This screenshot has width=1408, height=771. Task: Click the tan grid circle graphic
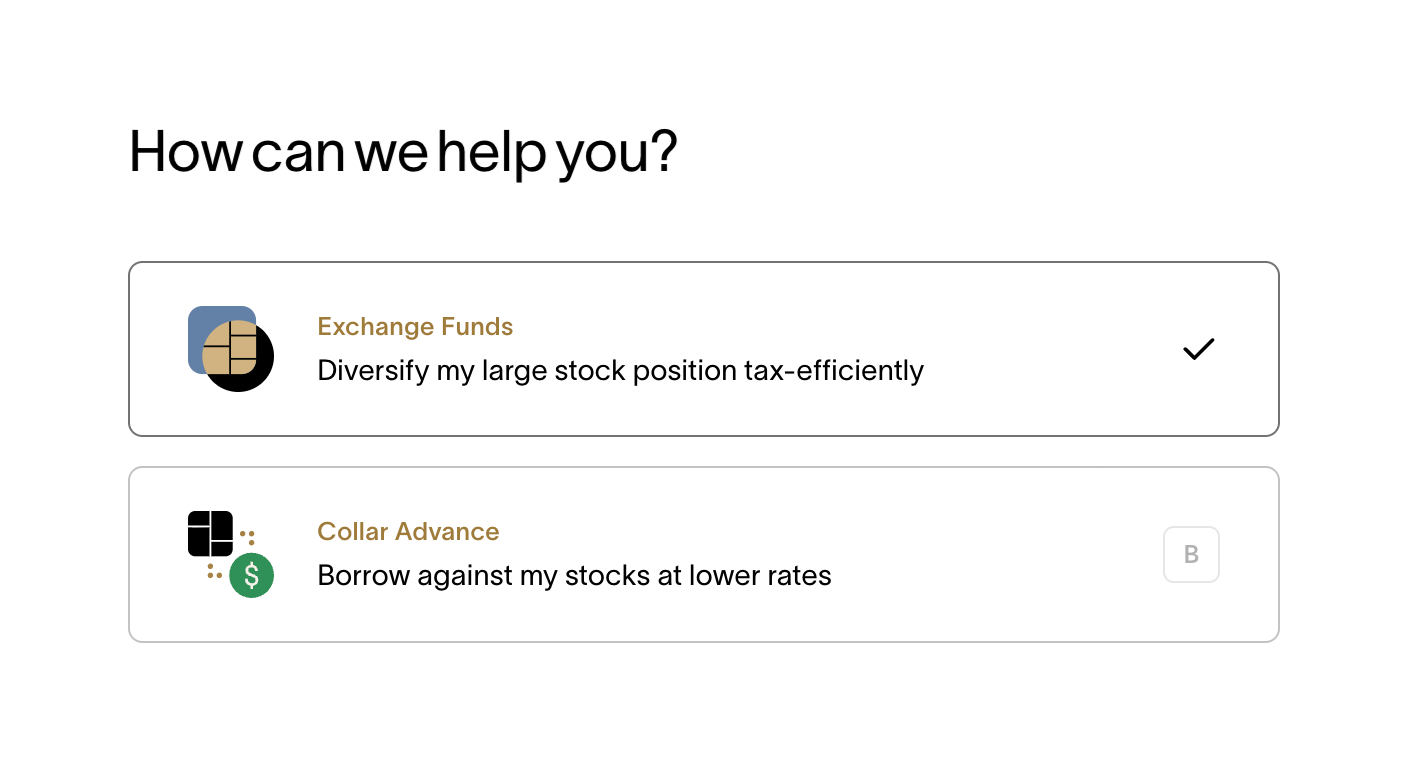[231, 348]
